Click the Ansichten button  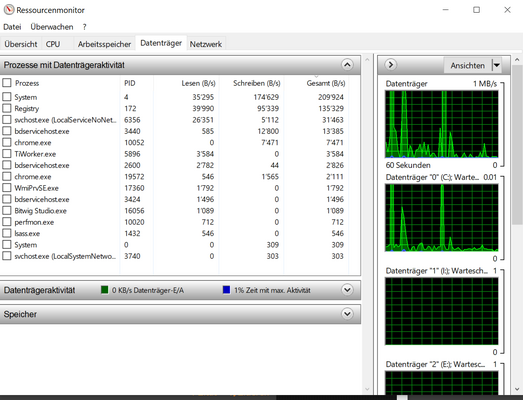(468, 65)
